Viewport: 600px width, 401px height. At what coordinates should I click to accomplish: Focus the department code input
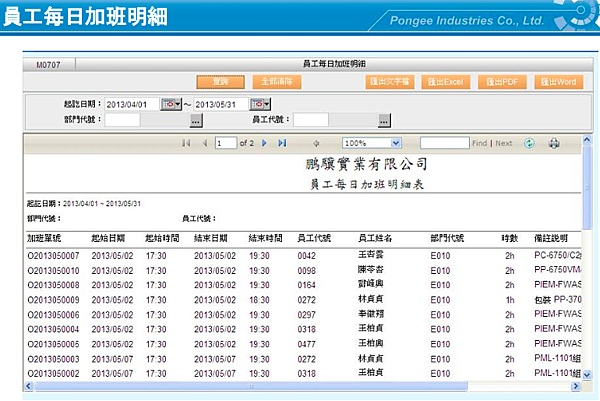click(122, 120)
